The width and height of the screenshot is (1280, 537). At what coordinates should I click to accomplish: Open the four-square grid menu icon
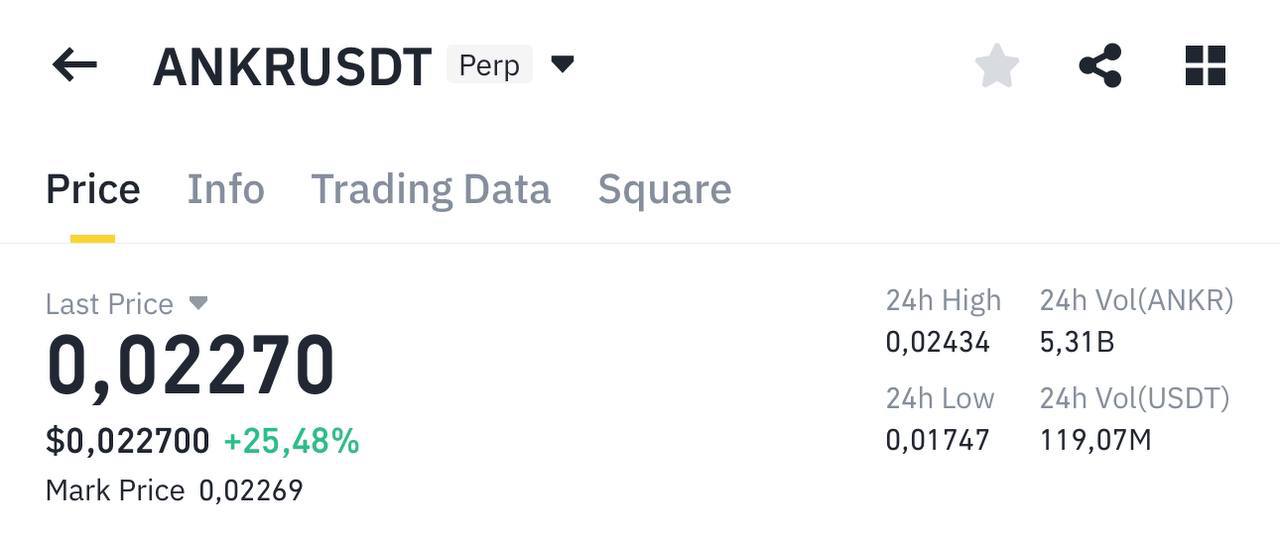1205,66
